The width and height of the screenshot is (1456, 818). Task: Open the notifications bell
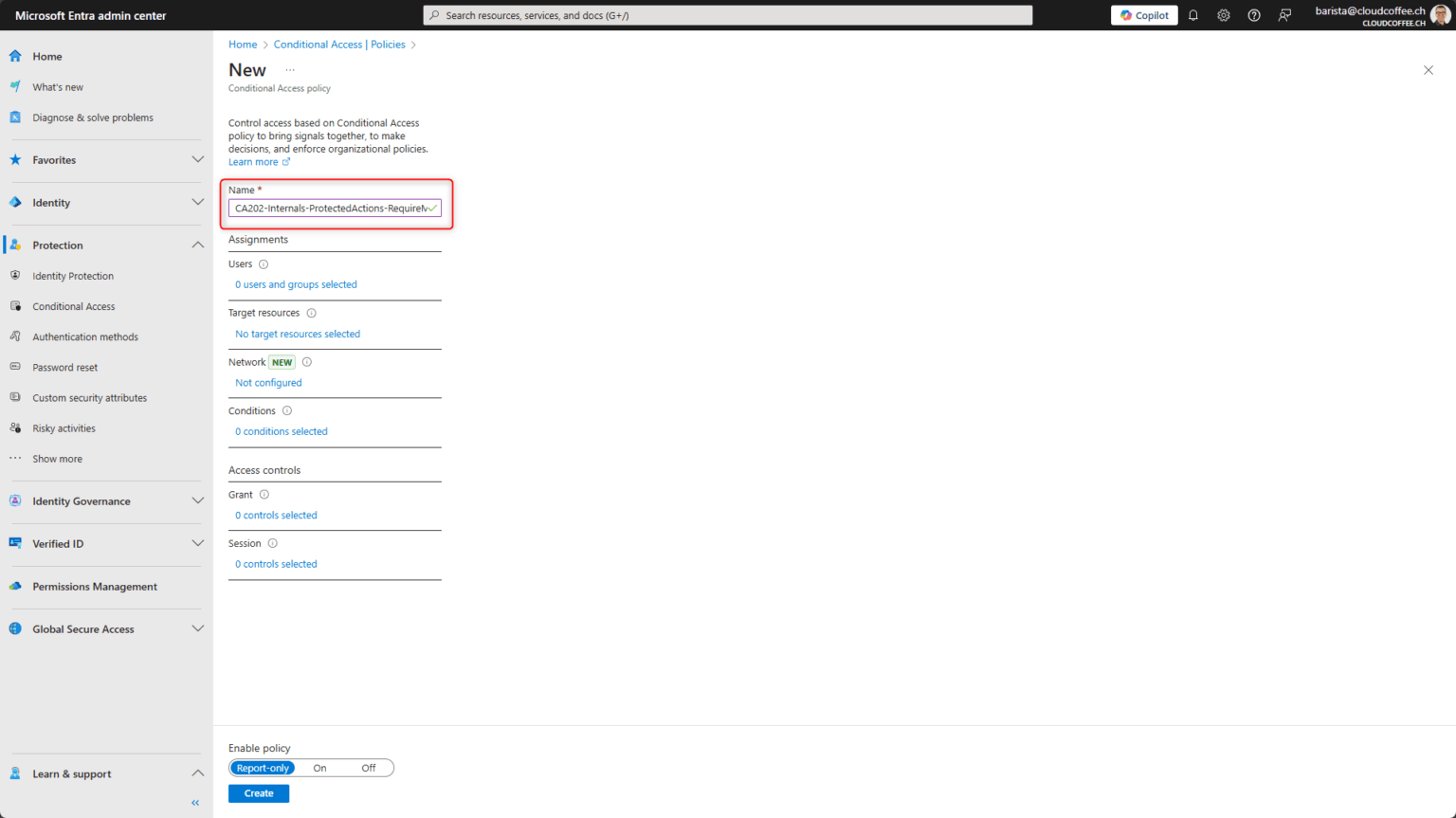(1192, 15)
